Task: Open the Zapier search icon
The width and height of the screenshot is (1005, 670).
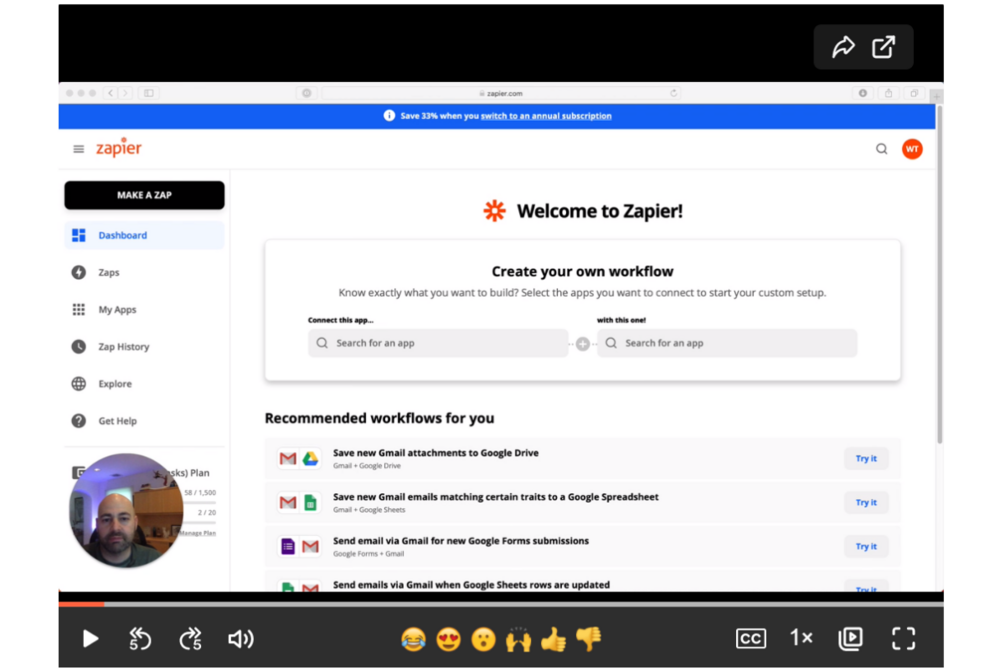Action: tap(882, 149)
